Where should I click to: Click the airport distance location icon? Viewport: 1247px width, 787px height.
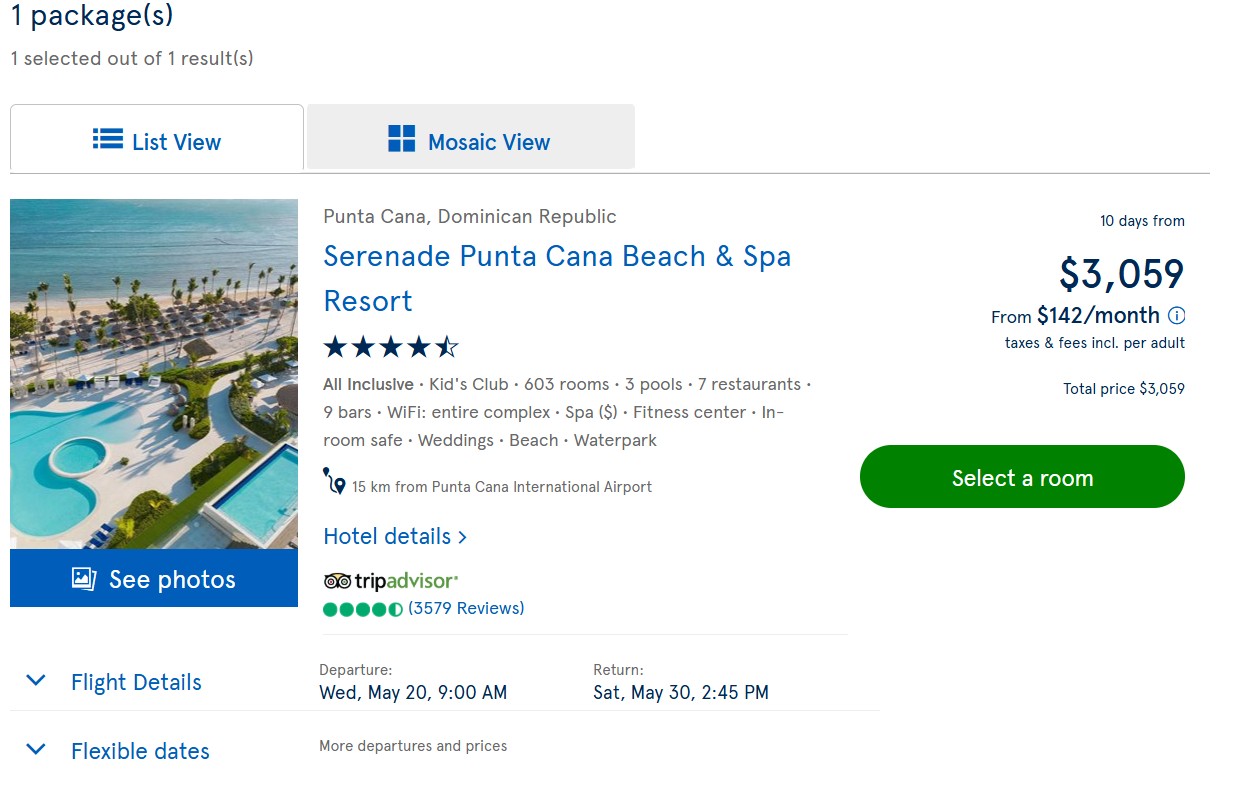point(334,482)
